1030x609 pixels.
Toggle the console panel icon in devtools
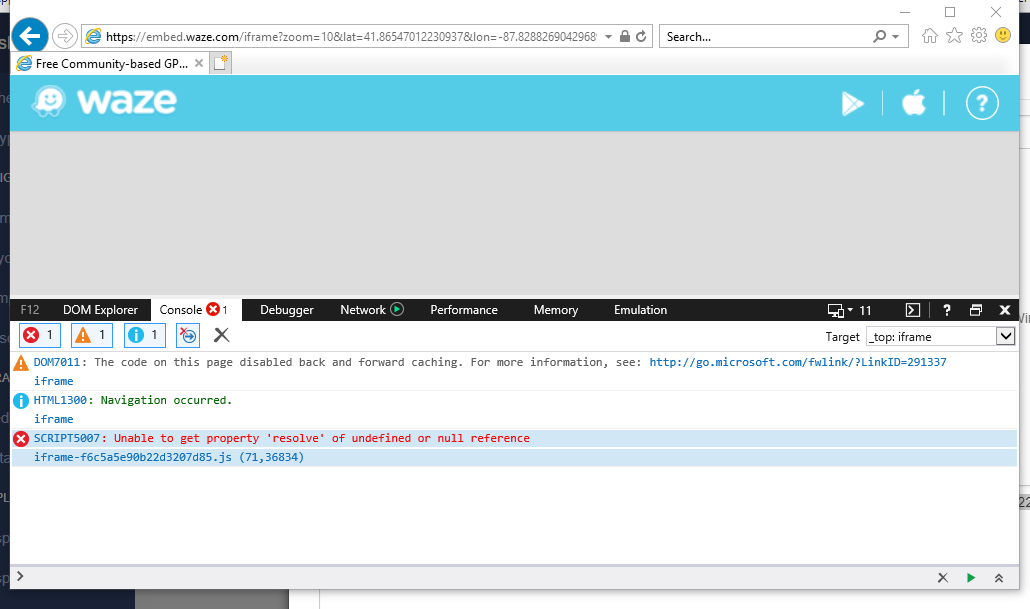(x=913, y=310)
